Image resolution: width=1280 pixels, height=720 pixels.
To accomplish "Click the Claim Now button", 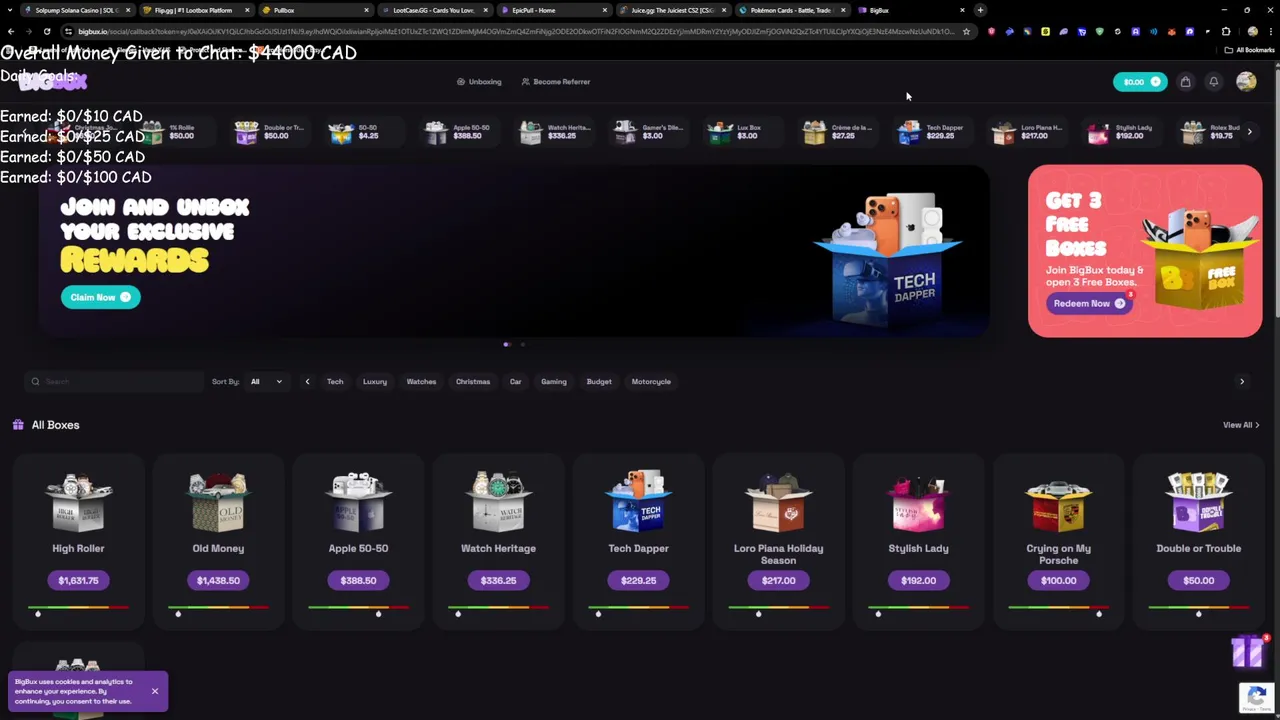I will (100, 297).
